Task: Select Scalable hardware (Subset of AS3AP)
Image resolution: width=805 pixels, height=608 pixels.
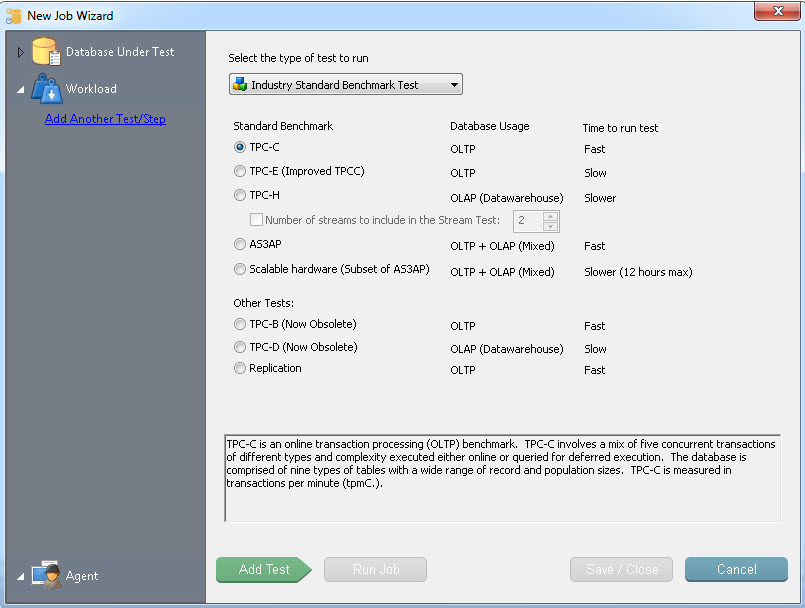Action: (x=240, y=270)
